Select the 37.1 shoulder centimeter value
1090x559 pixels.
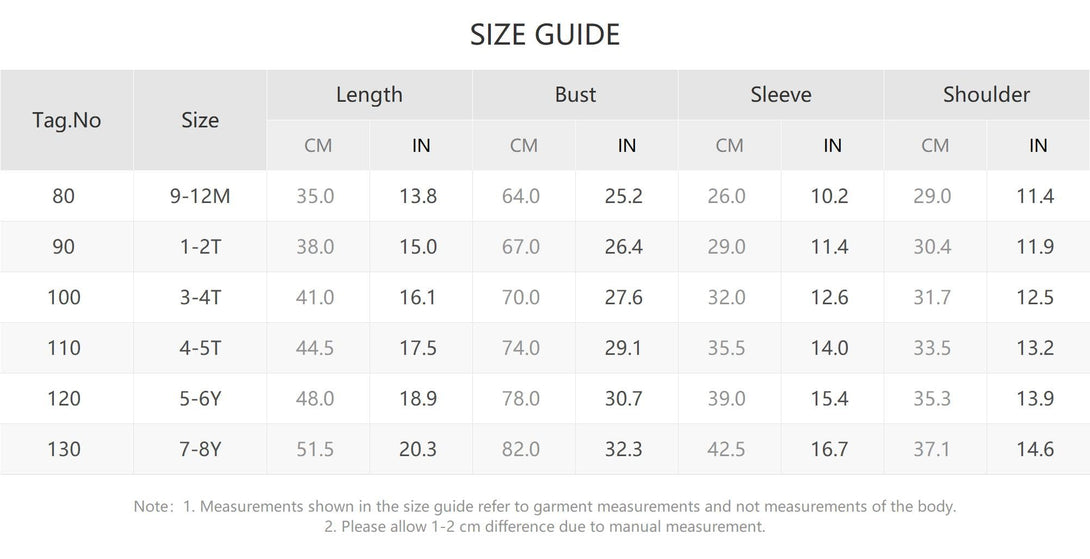[x=932, y=450]
